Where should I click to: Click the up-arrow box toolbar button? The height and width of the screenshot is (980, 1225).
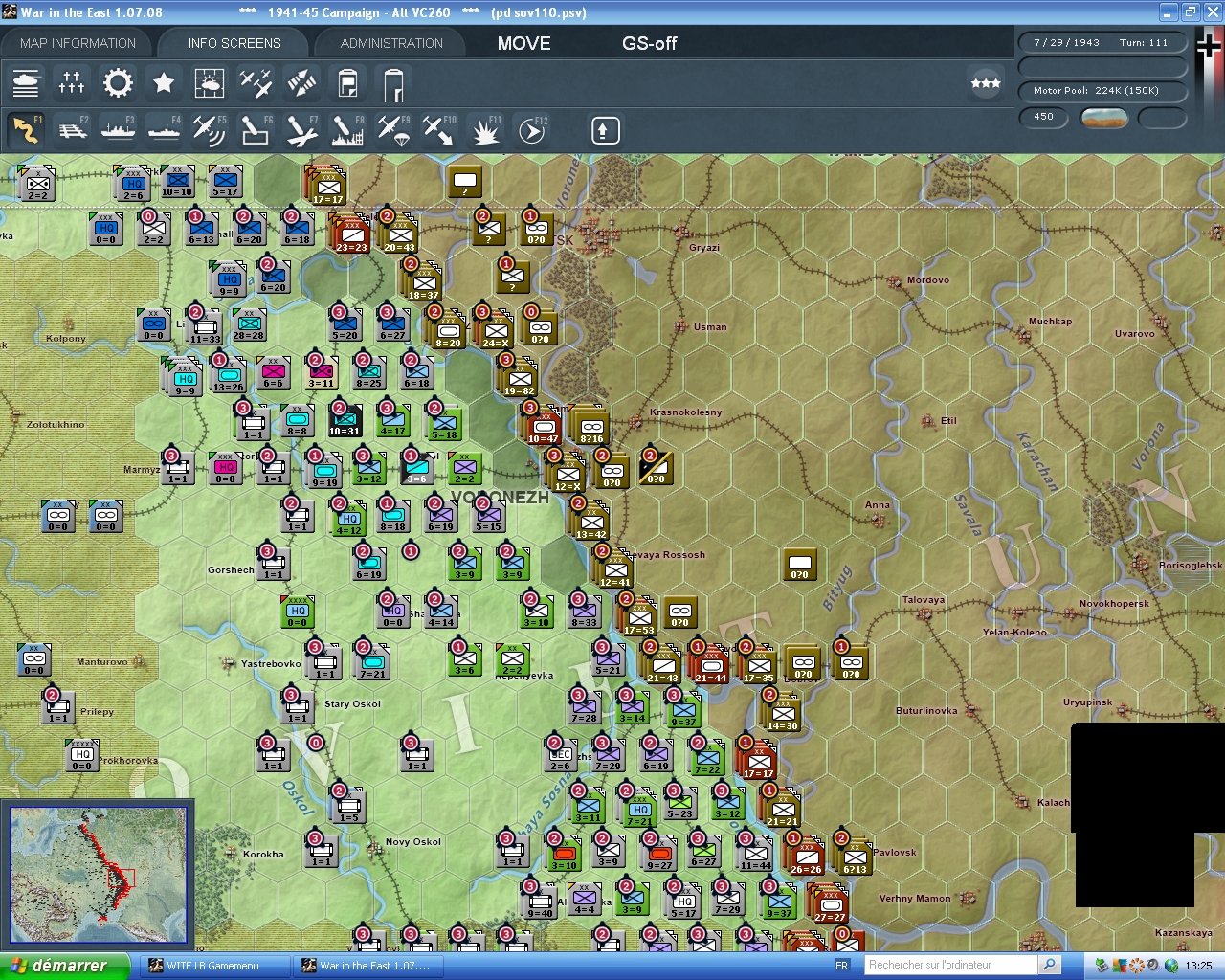[605, 130]
